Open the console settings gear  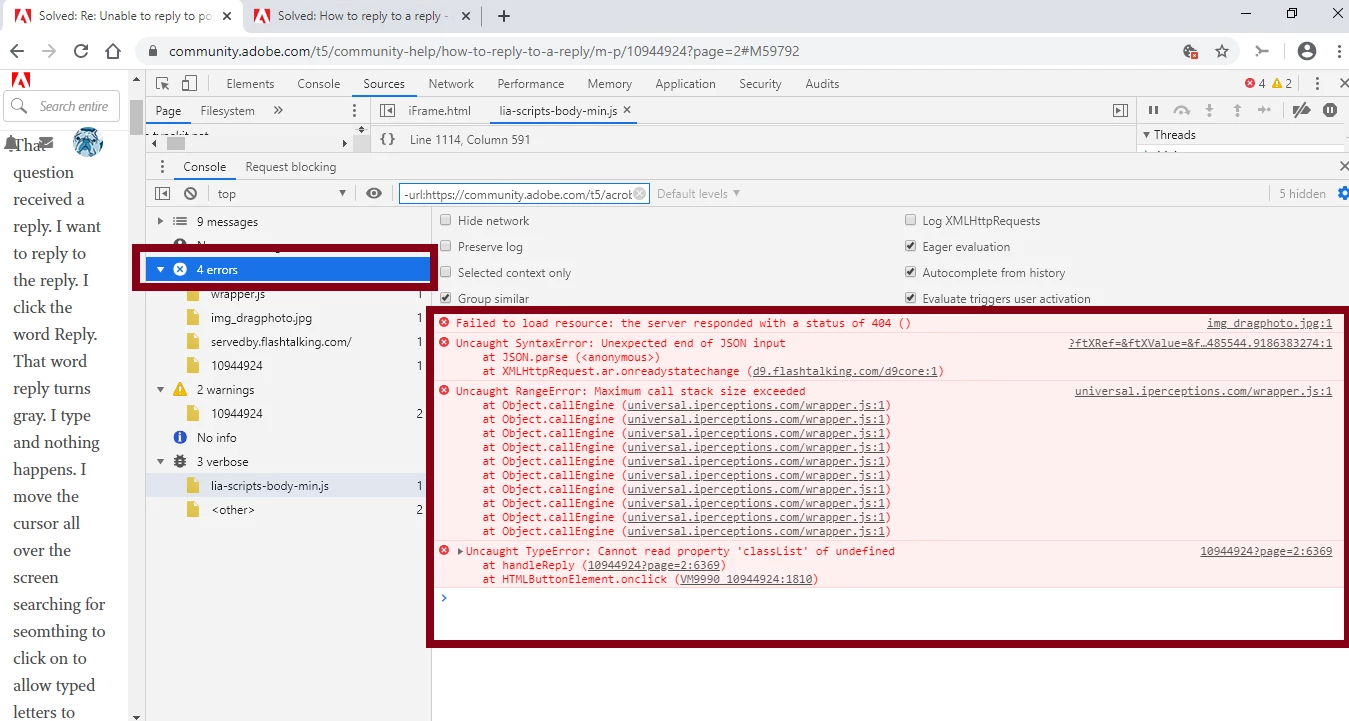tap(1343, 194)
